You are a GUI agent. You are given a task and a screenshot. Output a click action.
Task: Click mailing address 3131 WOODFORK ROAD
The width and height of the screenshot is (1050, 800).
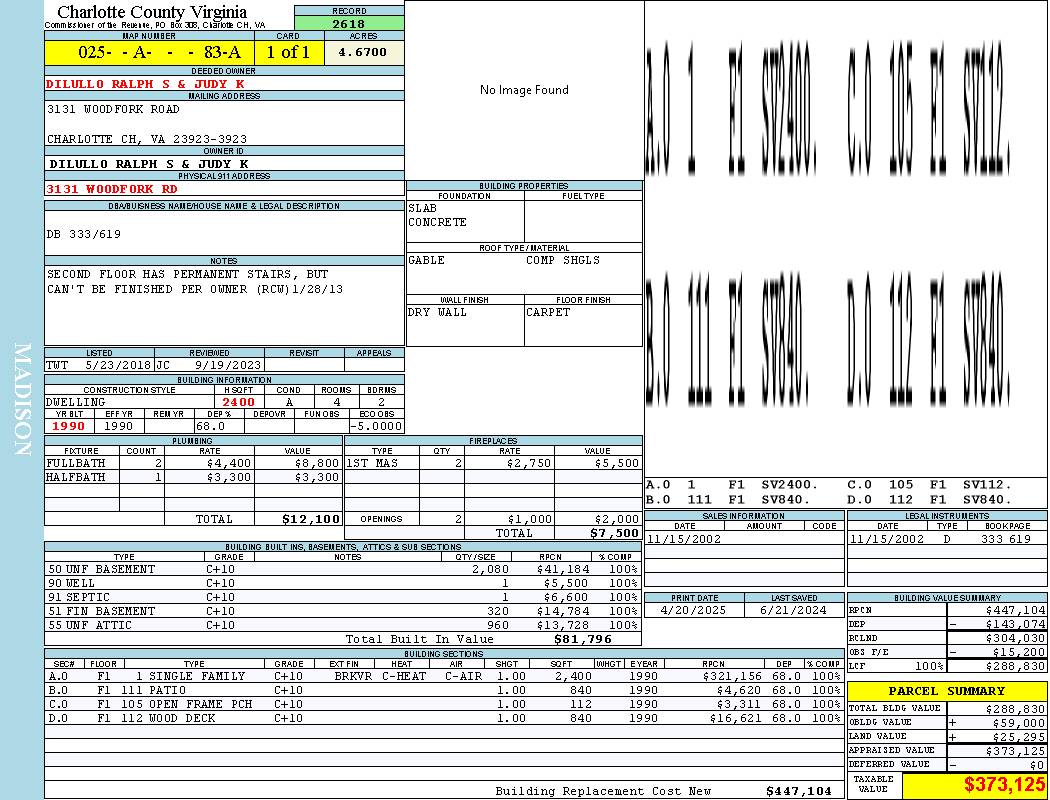click(113, 109)
